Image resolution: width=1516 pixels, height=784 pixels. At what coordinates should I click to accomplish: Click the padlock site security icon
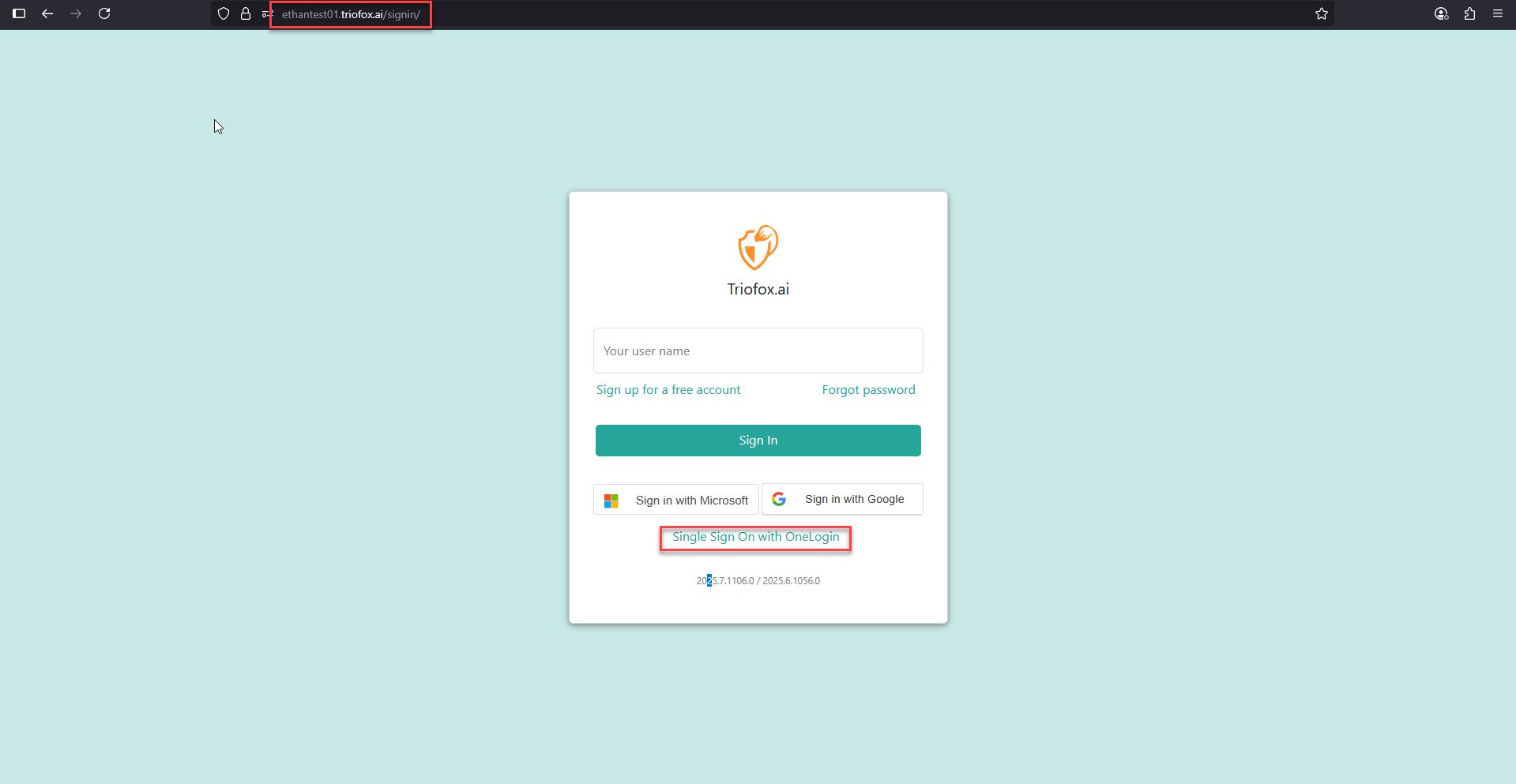(246, 13)
